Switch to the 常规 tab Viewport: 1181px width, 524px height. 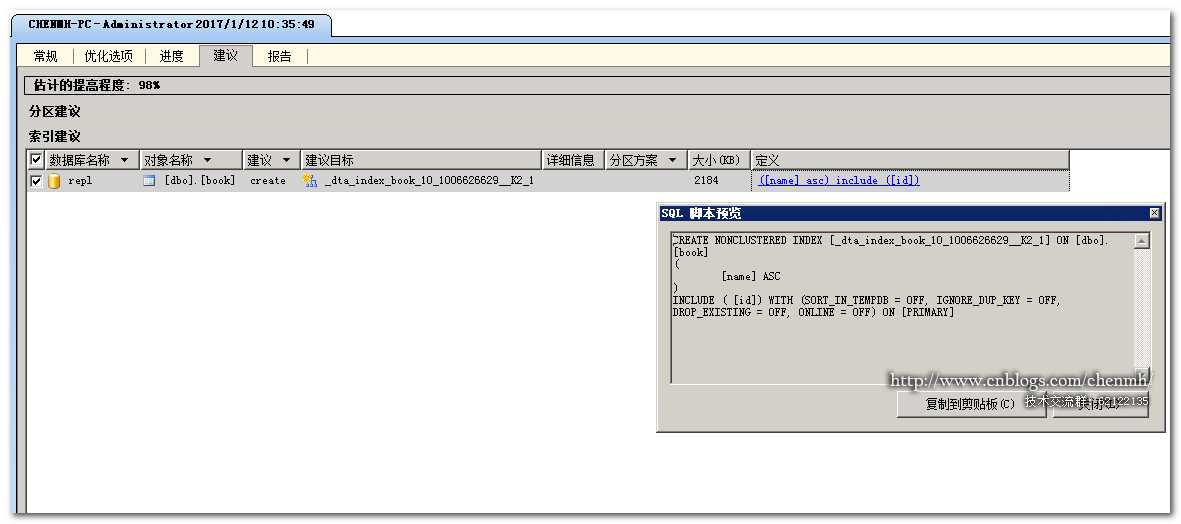(45, 56)
